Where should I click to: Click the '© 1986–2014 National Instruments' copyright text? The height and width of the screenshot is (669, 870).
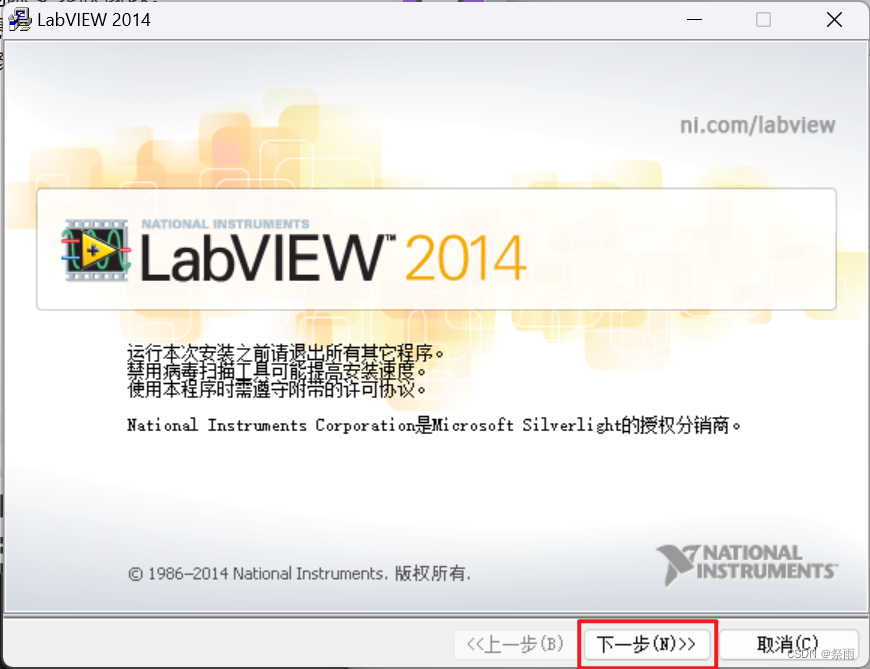(299, 573)
